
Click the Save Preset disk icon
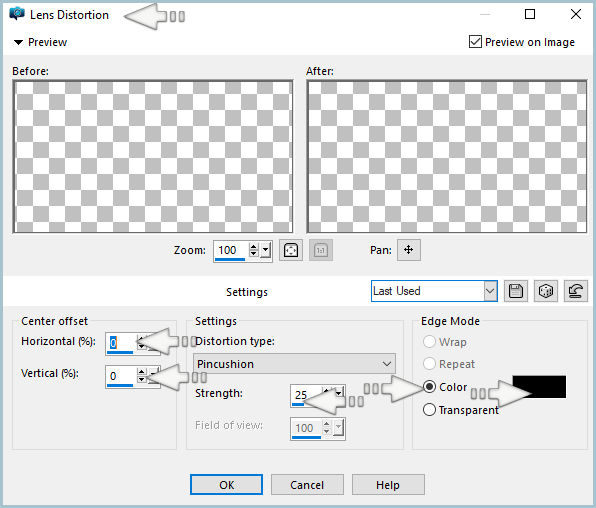(x=515, y=291)
